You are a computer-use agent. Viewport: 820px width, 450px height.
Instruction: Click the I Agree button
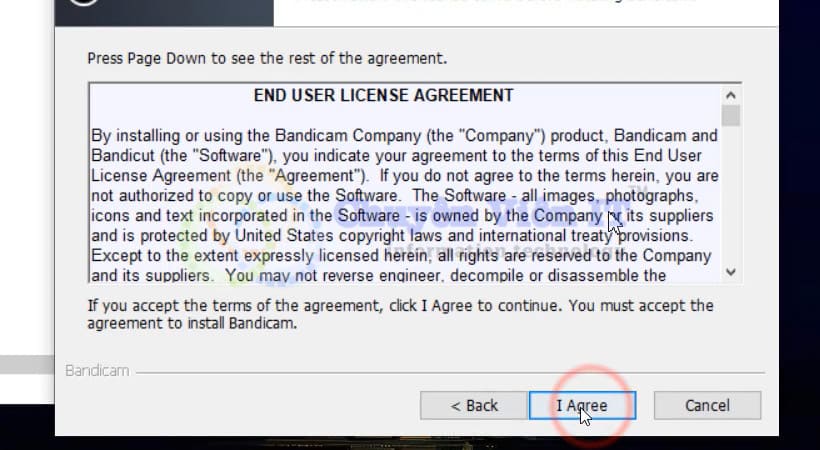[x=582, y=406]
